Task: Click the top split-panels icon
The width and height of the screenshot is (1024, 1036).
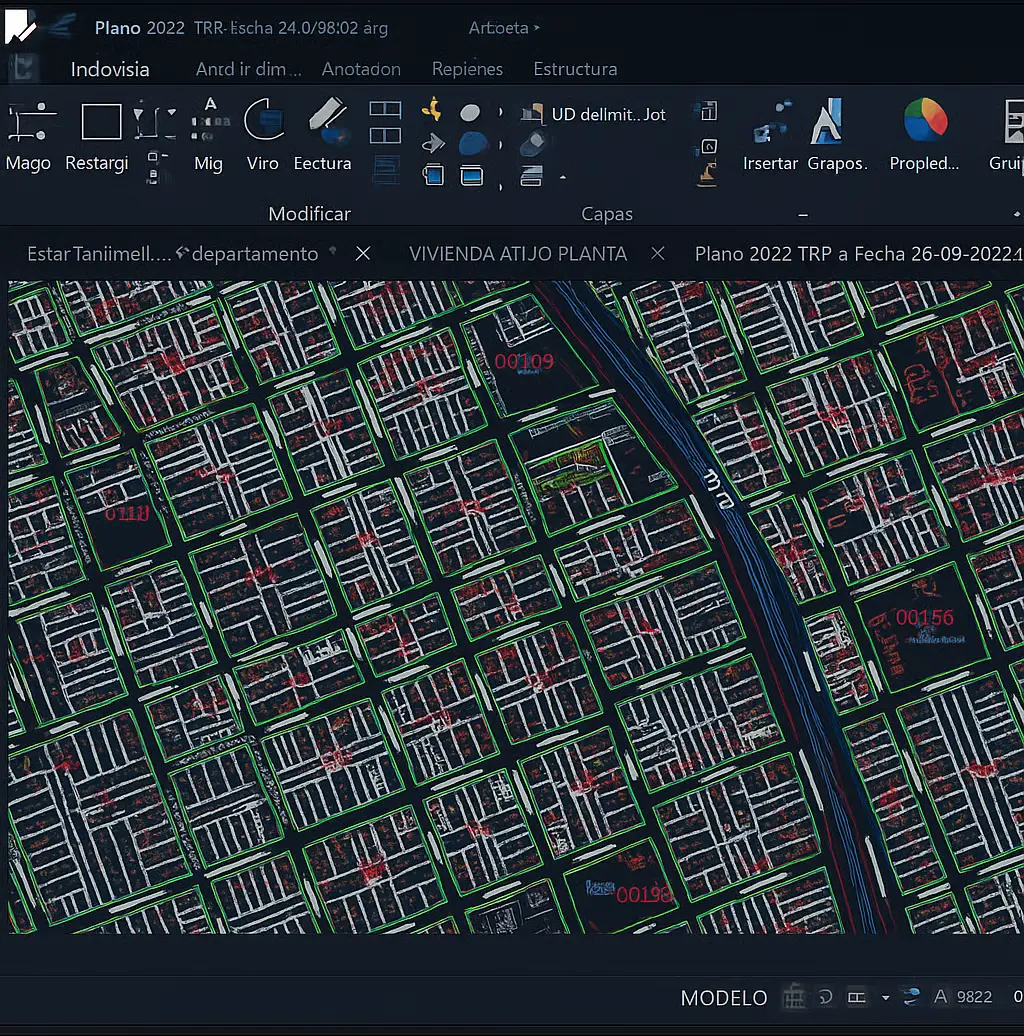Action: [x=385, y=109]
